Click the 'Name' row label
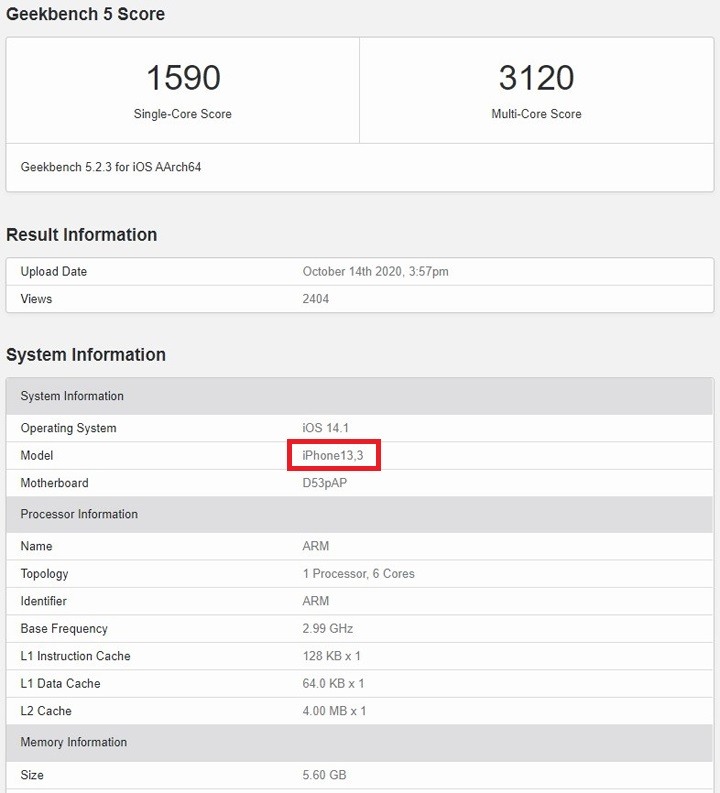The width and height of the screenshot is (720, 793). click(x=36, y=546)
